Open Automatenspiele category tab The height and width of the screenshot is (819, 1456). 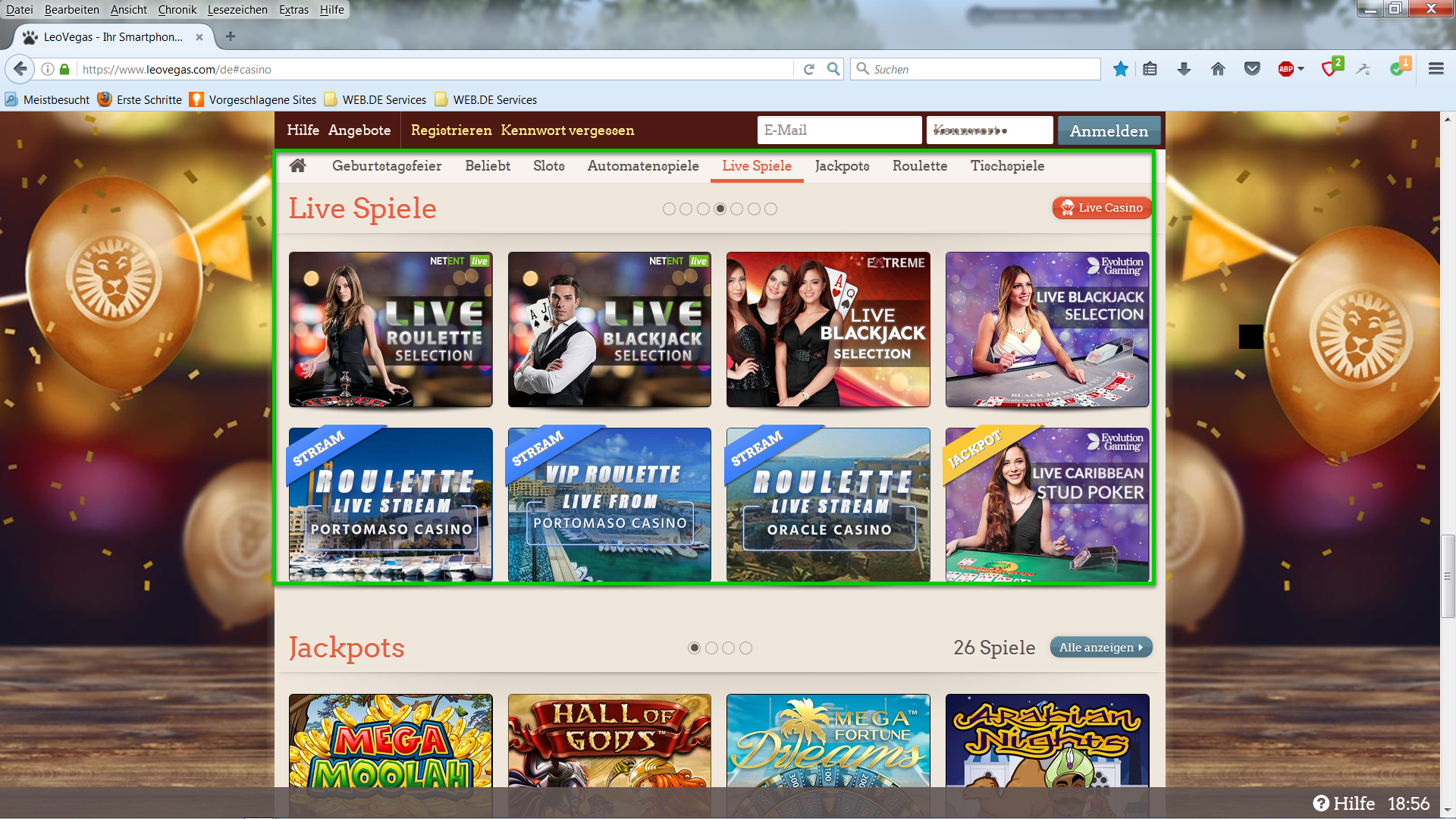643,165
